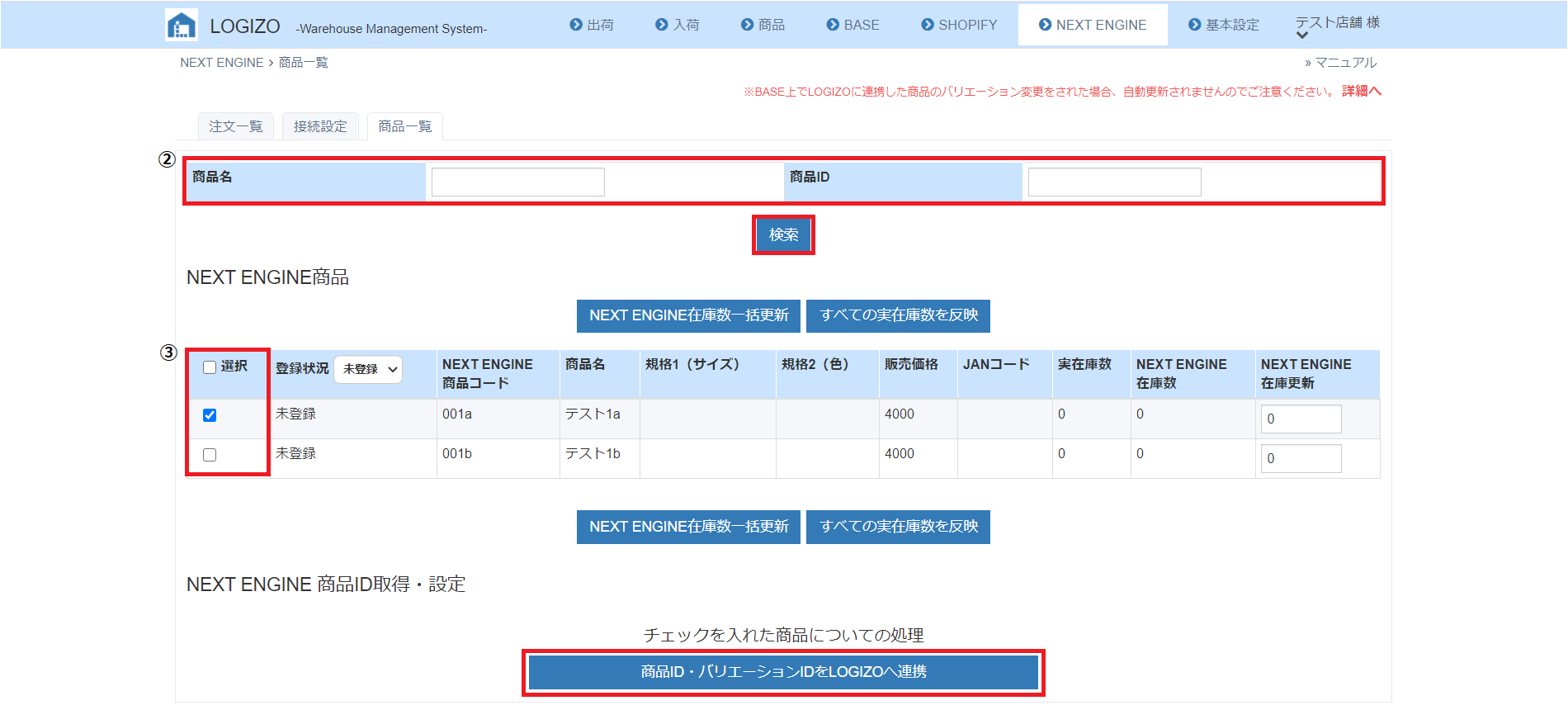
Task: Focus the 商品ID search input field
Action: pyautogui.click(x=1115, y=182)
